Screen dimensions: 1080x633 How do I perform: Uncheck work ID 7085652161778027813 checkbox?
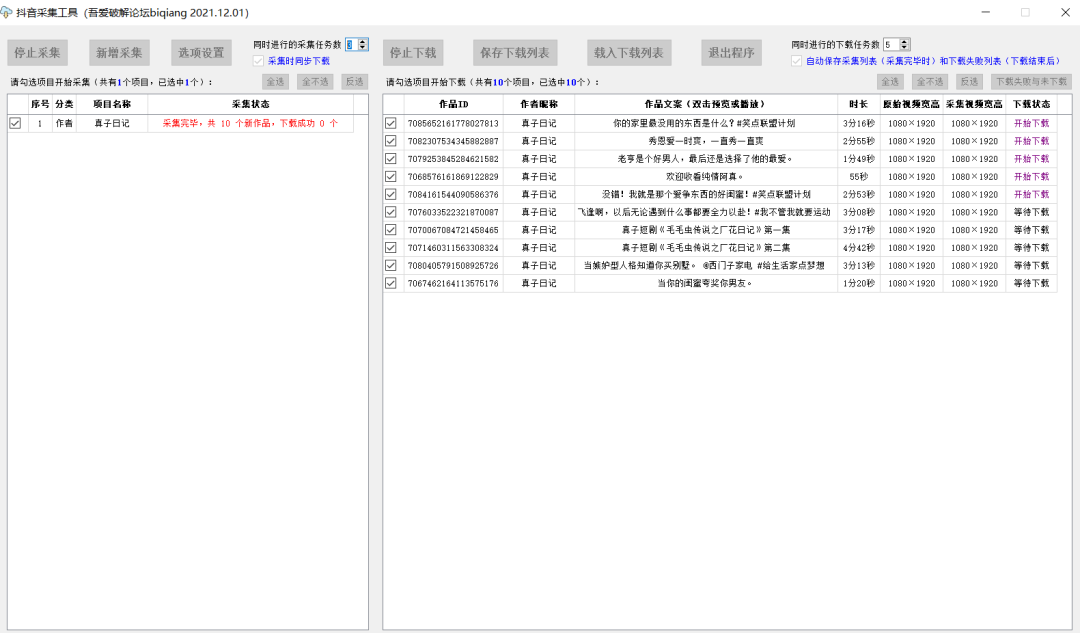(391, 124)
